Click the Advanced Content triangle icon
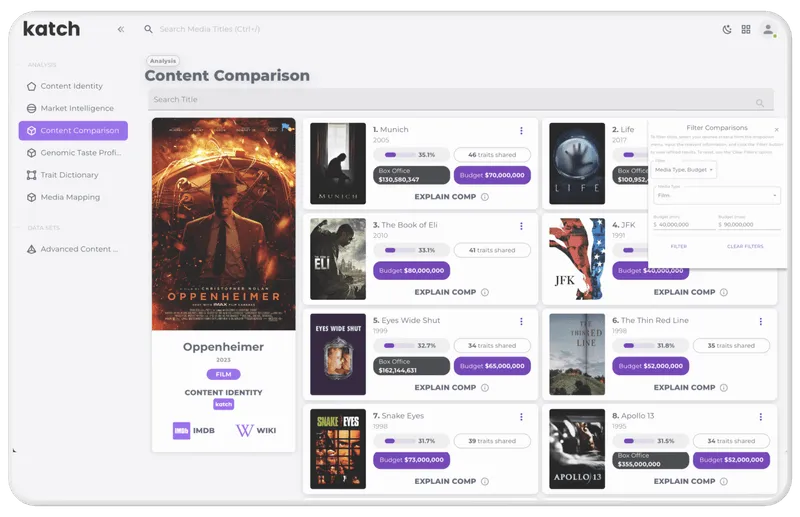 [31, 249]
